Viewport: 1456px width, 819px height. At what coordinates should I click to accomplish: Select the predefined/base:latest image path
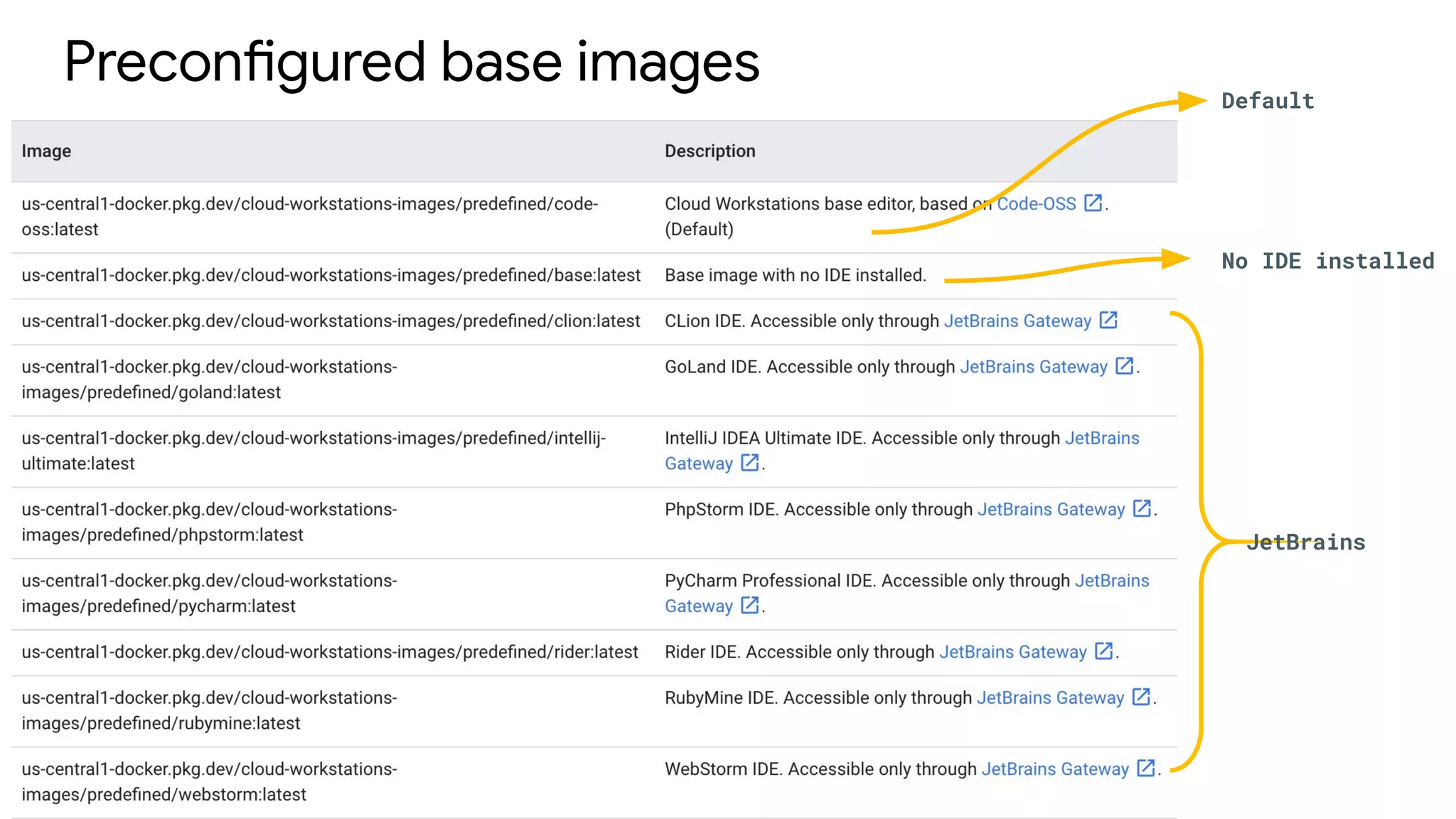click(x=331, y=276)
